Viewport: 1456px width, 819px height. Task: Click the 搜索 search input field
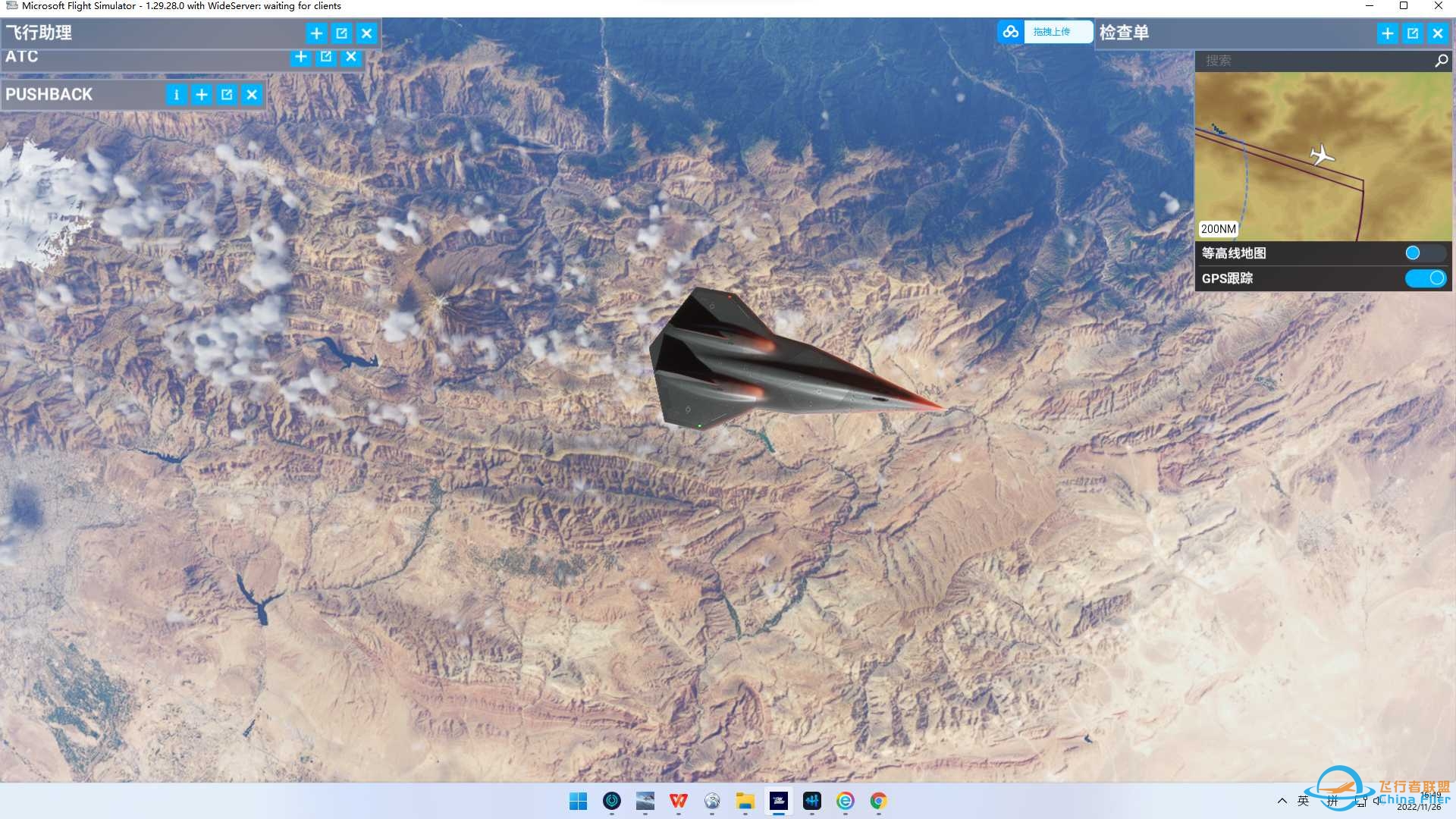pos(1314,61)
